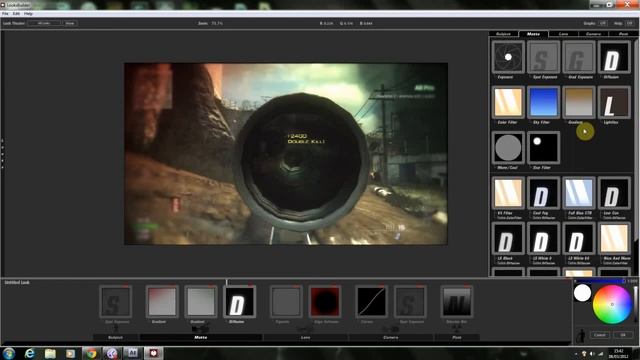This screenshot has height=360, width=640.
Task: Choose the Grad Exposure tool thumbnail
Action: (x=579, y=57)
